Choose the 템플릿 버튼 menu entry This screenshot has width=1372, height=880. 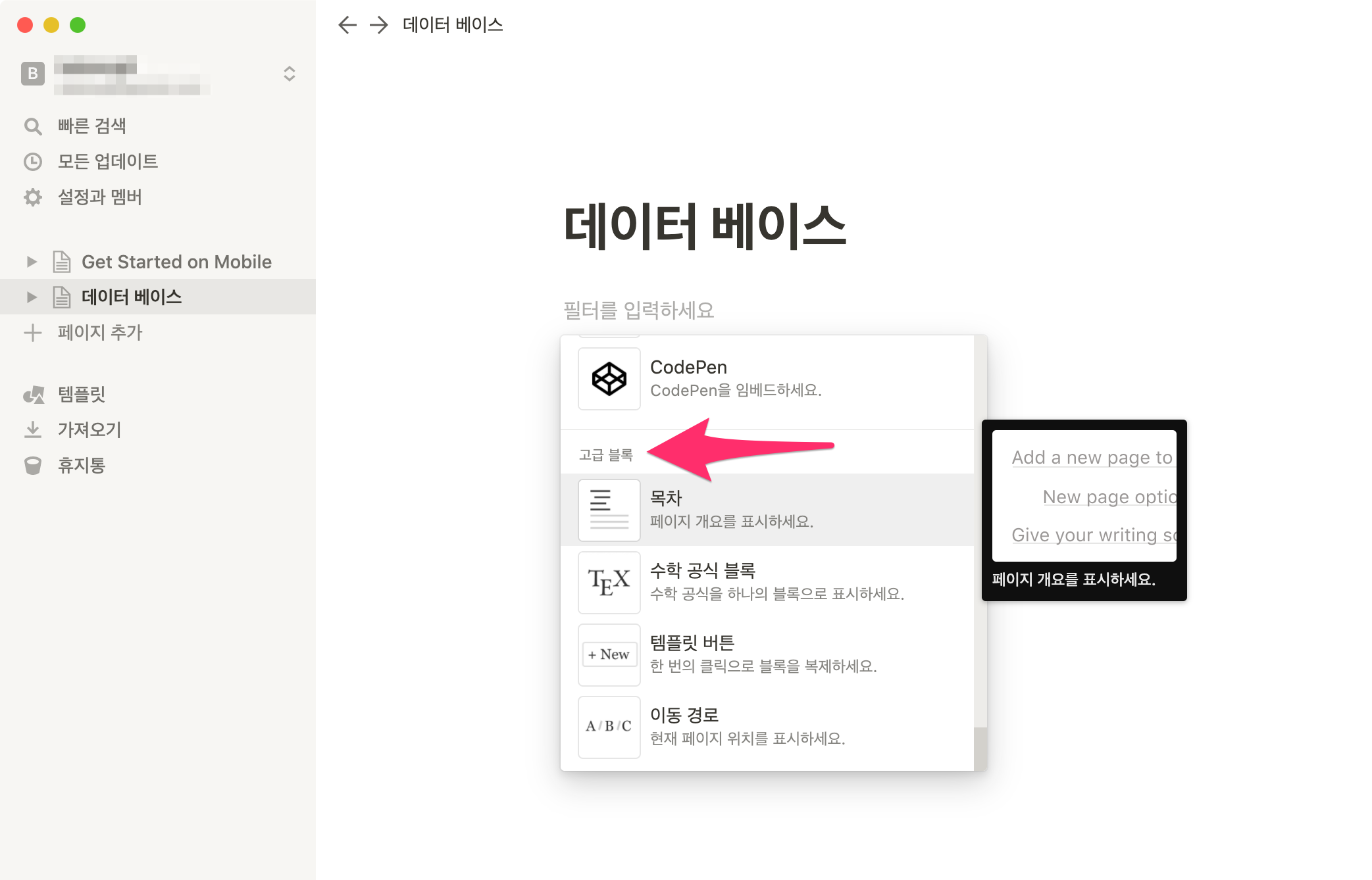767,654
